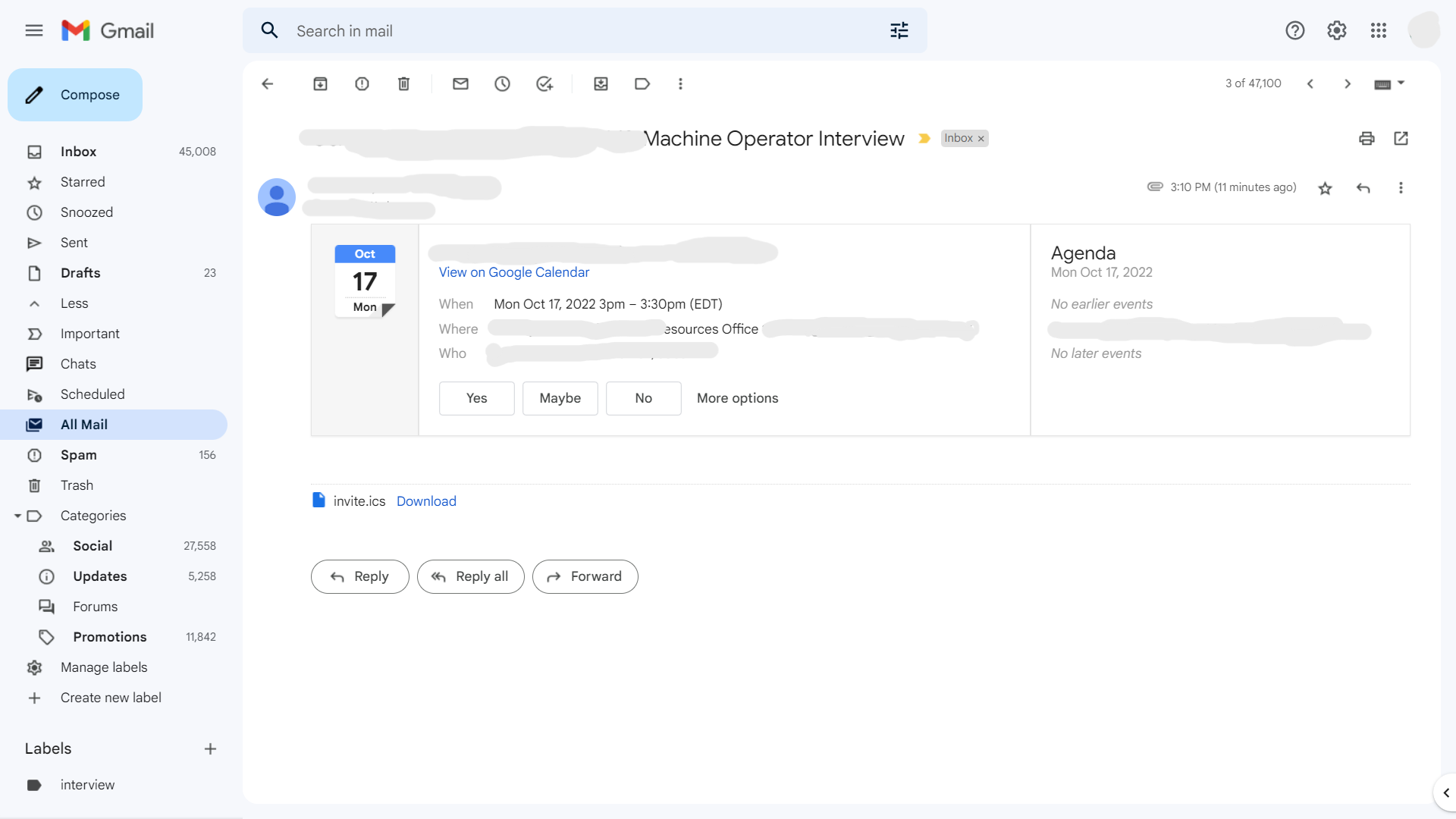
Task: Open Social category
Action: (x=114, y=546)
